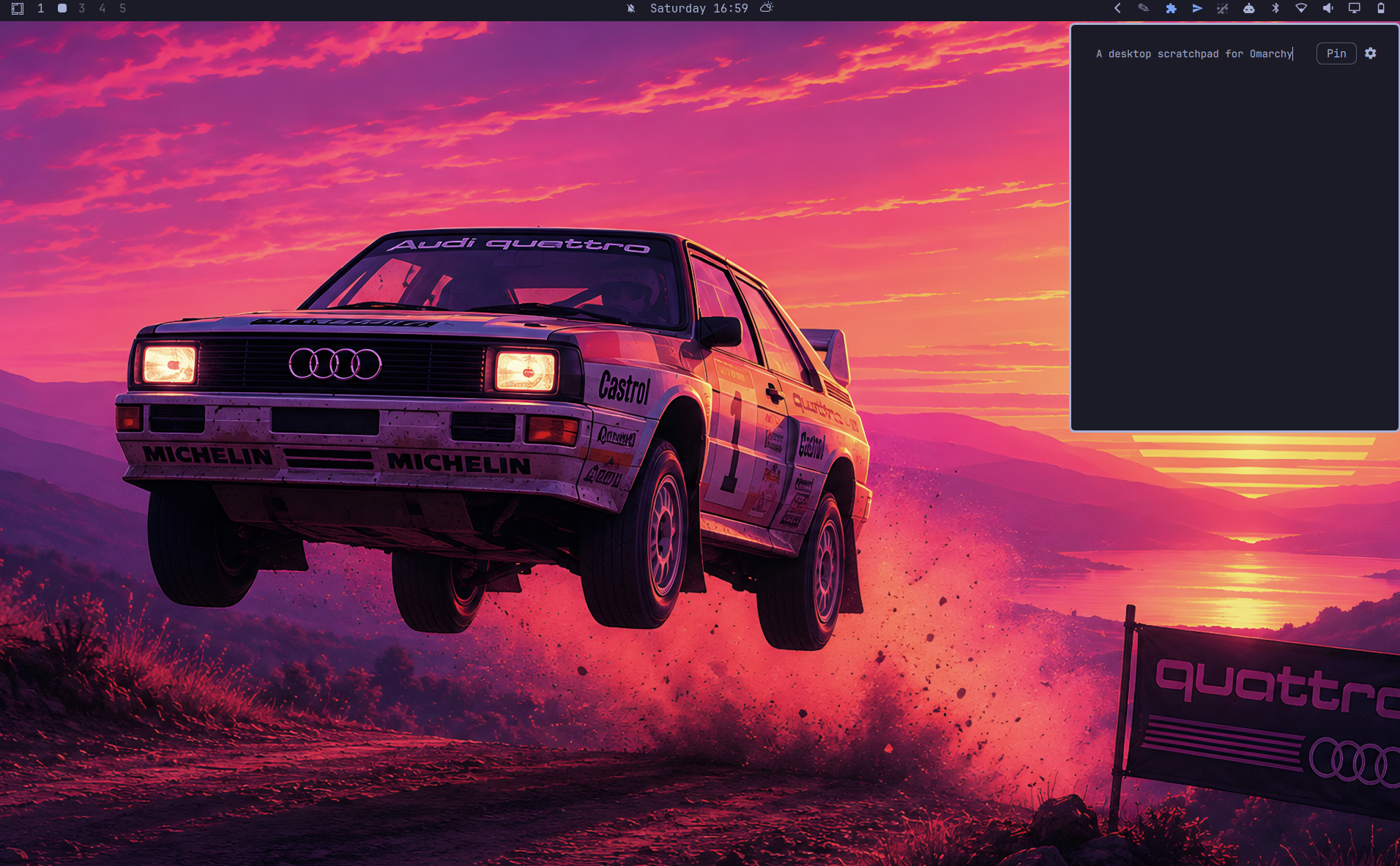
Task: Click the pencil icon in the top bar
Action: click(x=1144, y=9)
